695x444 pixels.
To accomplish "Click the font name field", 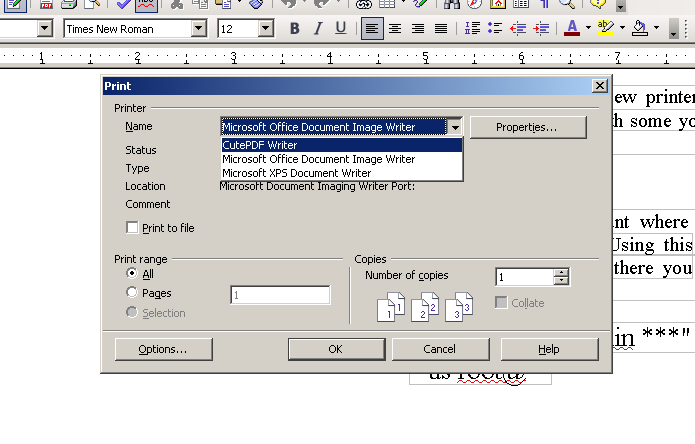I will tap(128, 29).
